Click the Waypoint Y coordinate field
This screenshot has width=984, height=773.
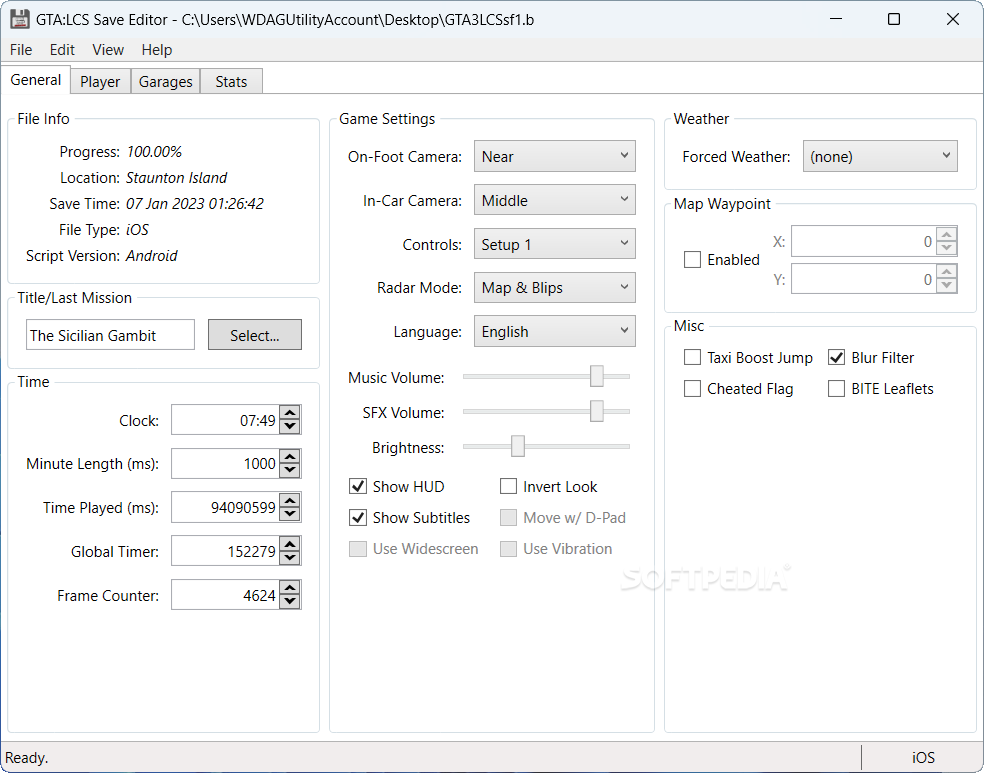[863, 279]
